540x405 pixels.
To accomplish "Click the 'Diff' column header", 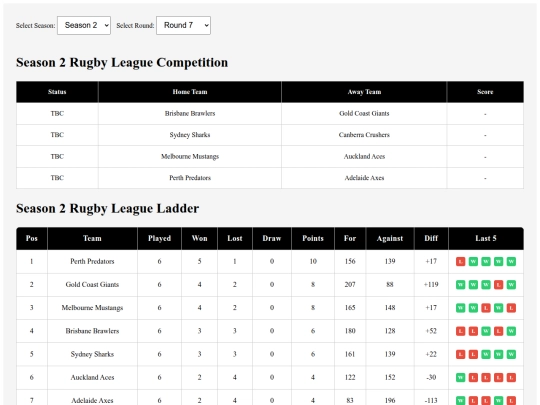I will pos(431,238).
